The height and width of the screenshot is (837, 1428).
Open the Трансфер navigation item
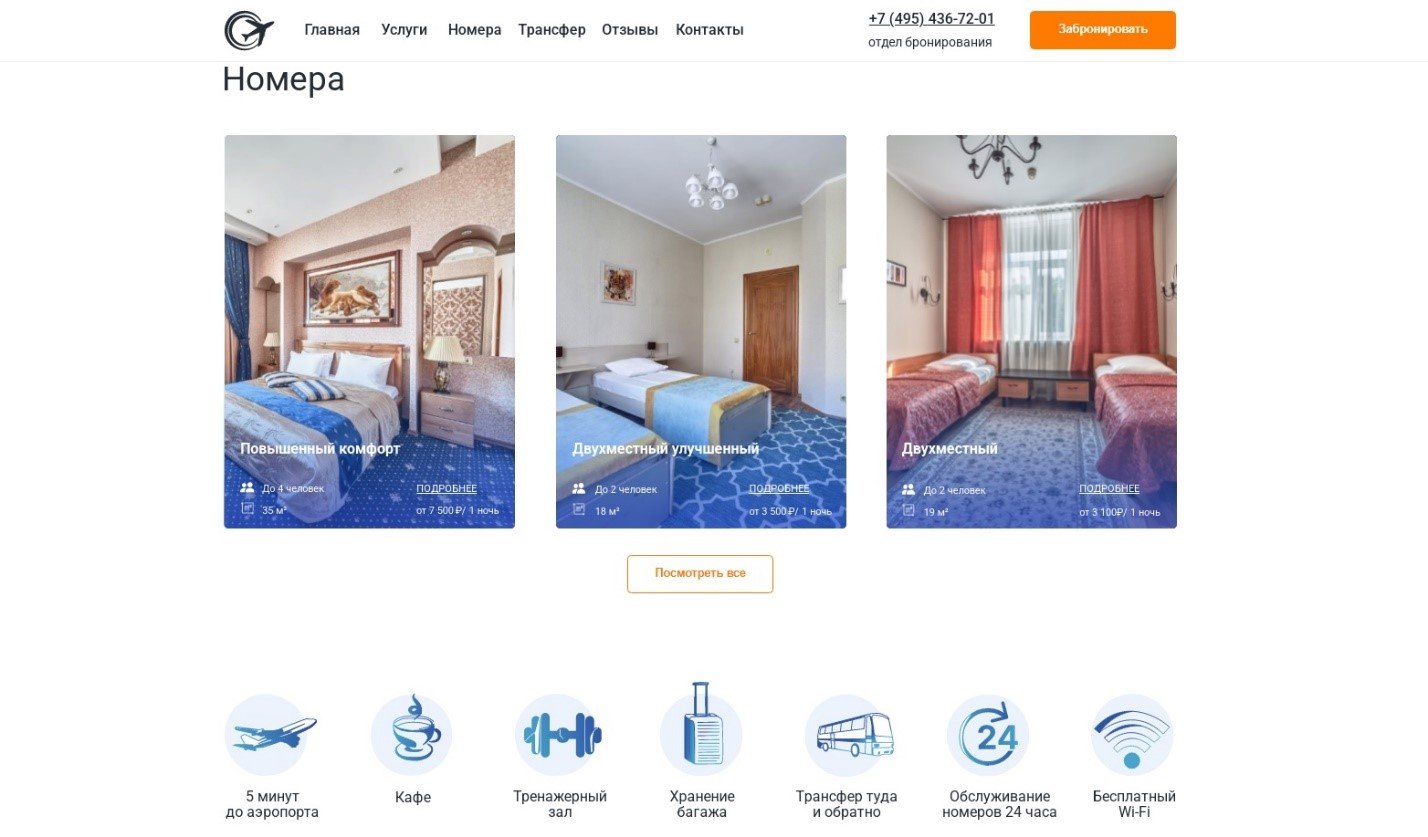(552, 30)
